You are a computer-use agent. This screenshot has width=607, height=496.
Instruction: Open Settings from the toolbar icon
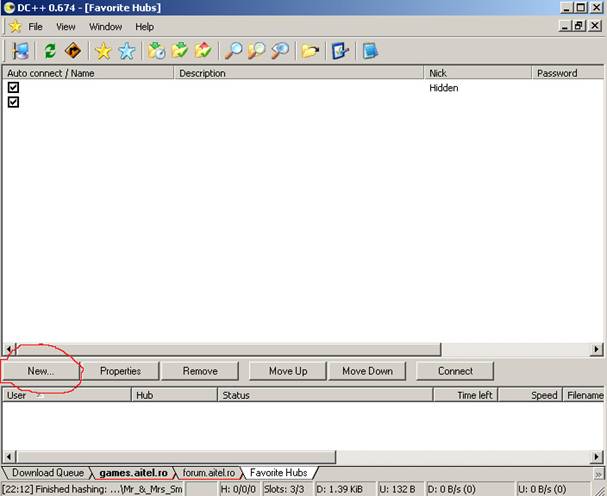pos(340,51)
